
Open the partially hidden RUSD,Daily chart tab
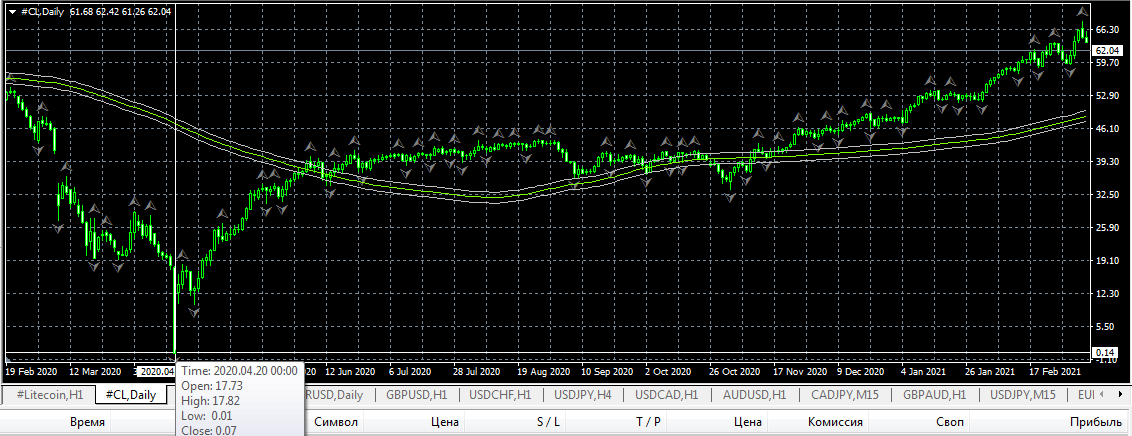(335, 395)
